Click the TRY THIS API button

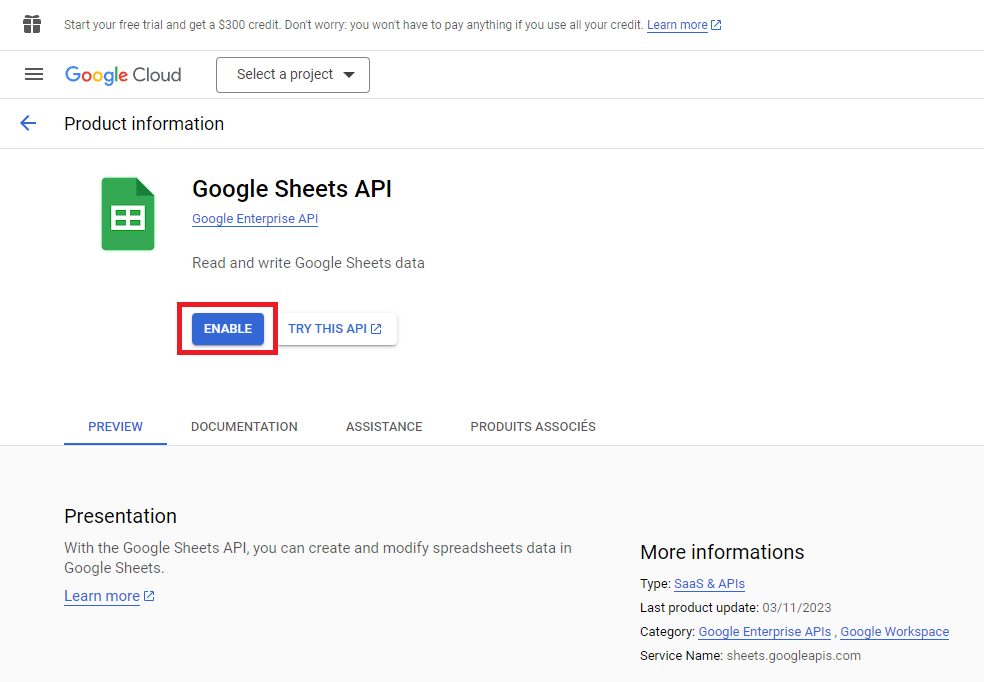pos(329,328)
